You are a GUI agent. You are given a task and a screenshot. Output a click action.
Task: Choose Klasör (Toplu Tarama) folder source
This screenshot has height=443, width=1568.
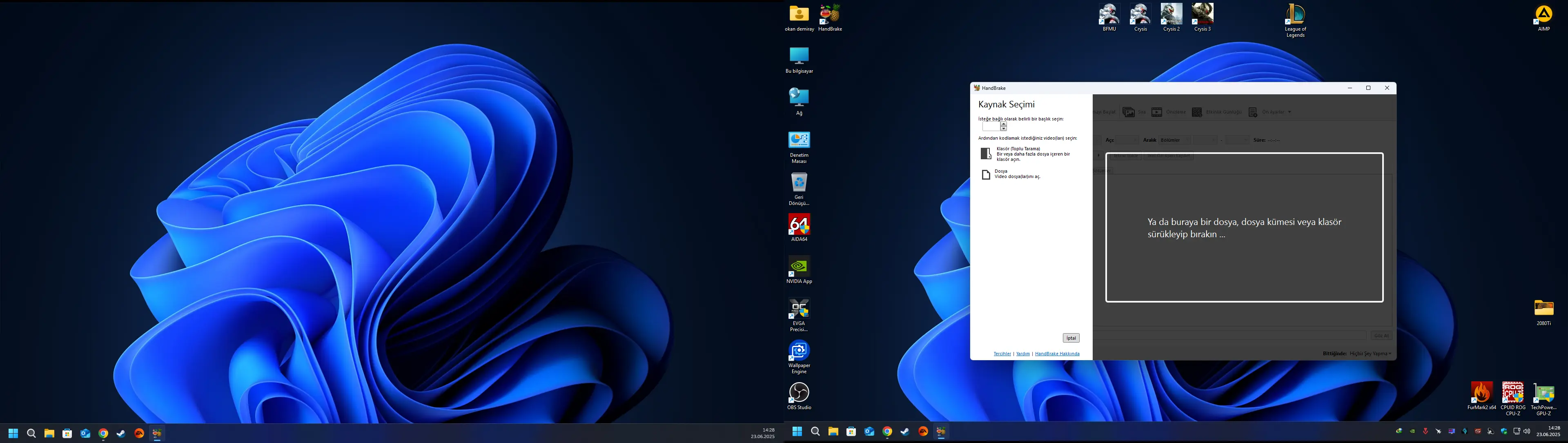coord(1026,154)
